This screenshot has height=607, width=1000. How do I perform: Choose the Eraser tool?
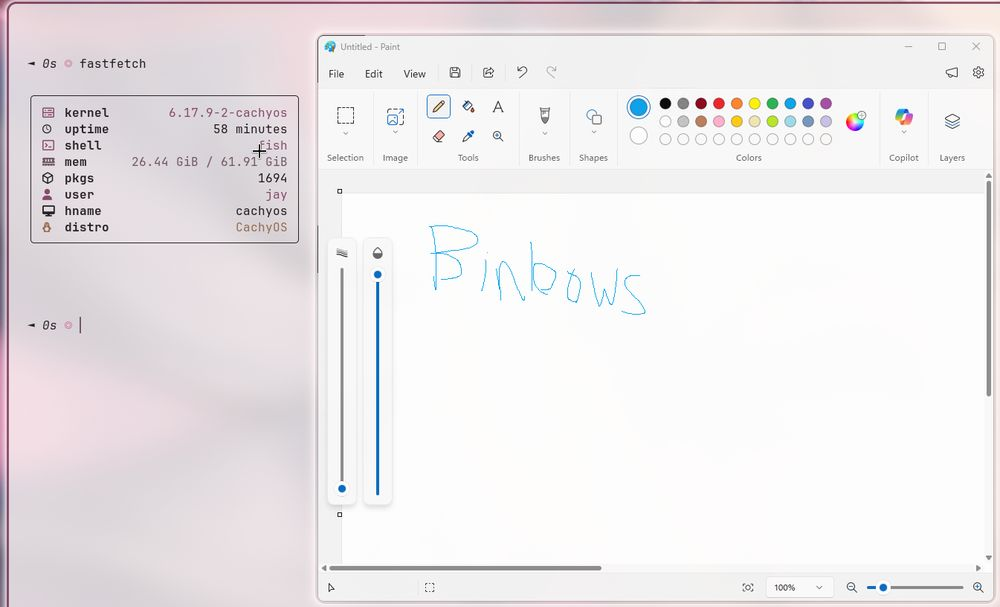coord(438,136)
